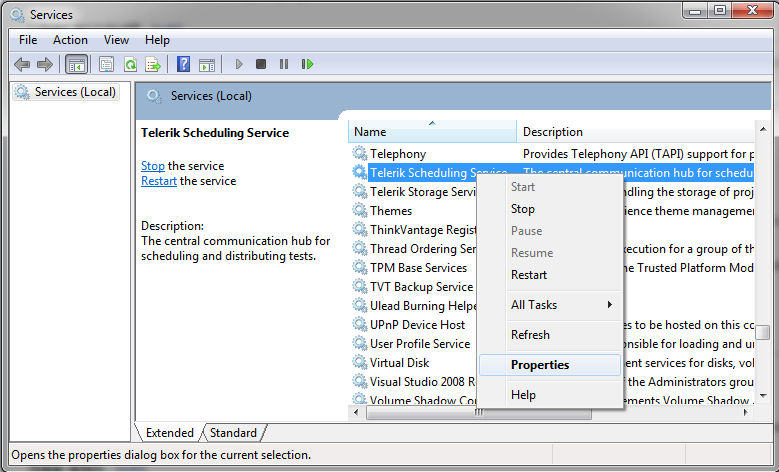Open the Action menu
Viewport: 779px width, 472px height.
70,40
